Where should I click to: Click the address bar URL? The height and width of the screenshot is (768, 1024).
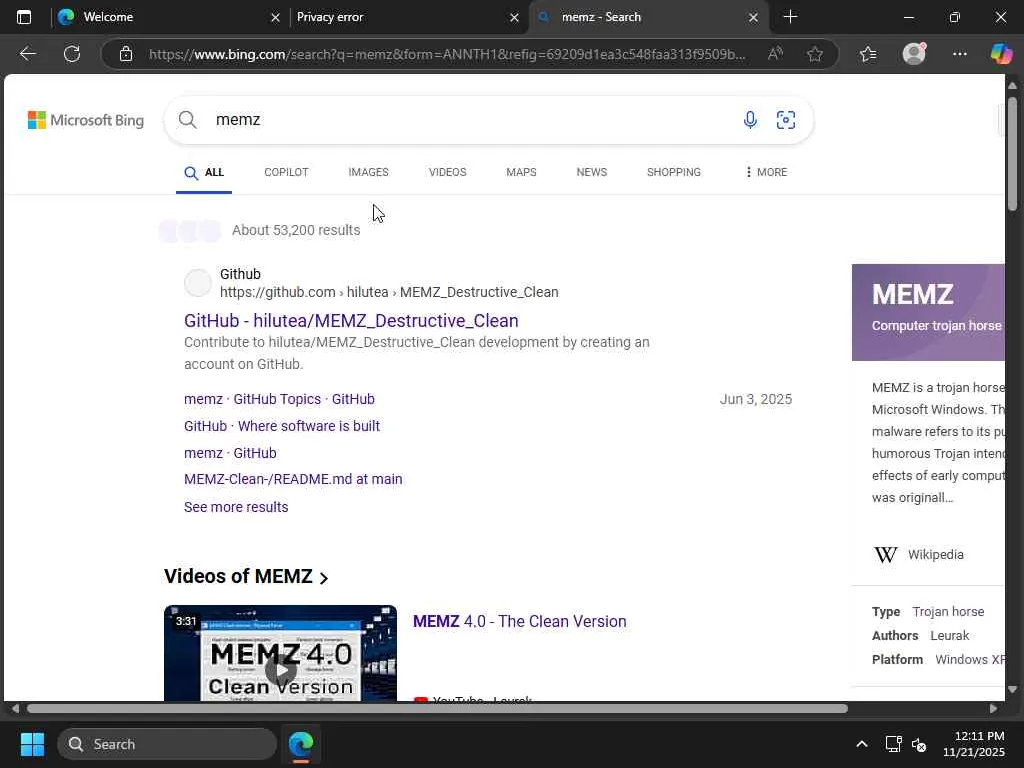pos(447,54)
